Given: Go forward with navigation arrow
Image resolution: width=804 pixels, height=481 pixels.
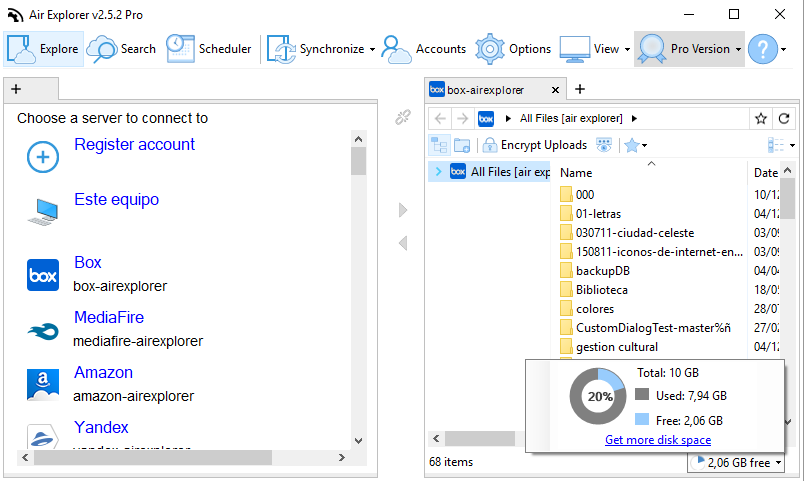Looking at the screenshot, I should pos(463,118).
